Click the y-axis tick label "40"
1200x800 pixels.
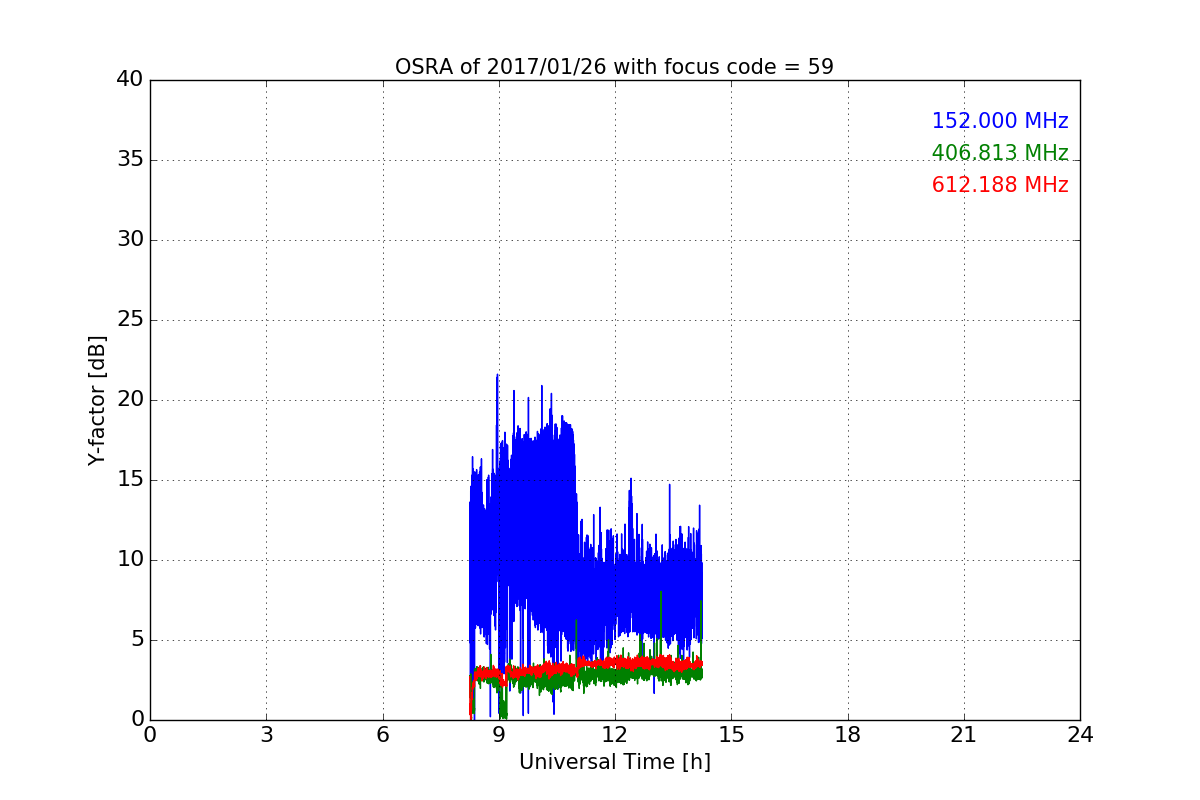[x=130, y=80]
